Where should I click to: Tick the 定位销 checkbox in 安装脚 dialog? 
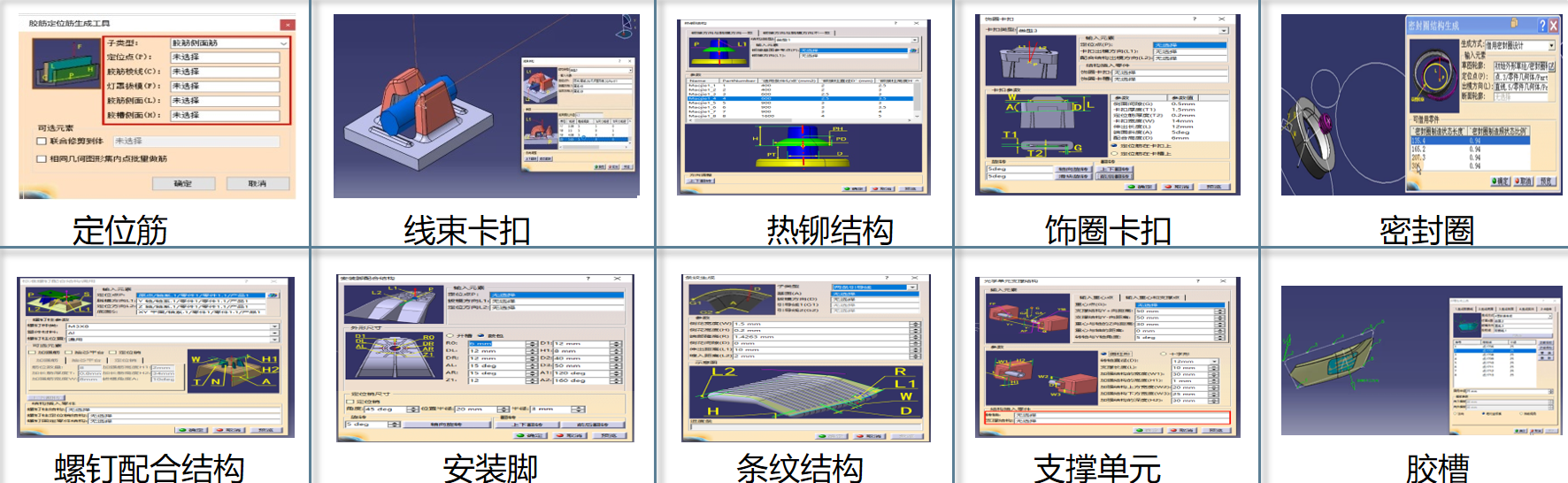[350, 402]
